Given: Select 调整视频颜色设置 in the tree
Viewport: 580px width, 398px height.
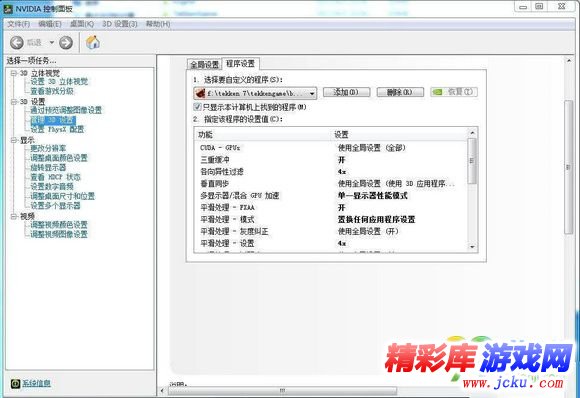Looking at the screenshot, I should click(x=59, y=225).
